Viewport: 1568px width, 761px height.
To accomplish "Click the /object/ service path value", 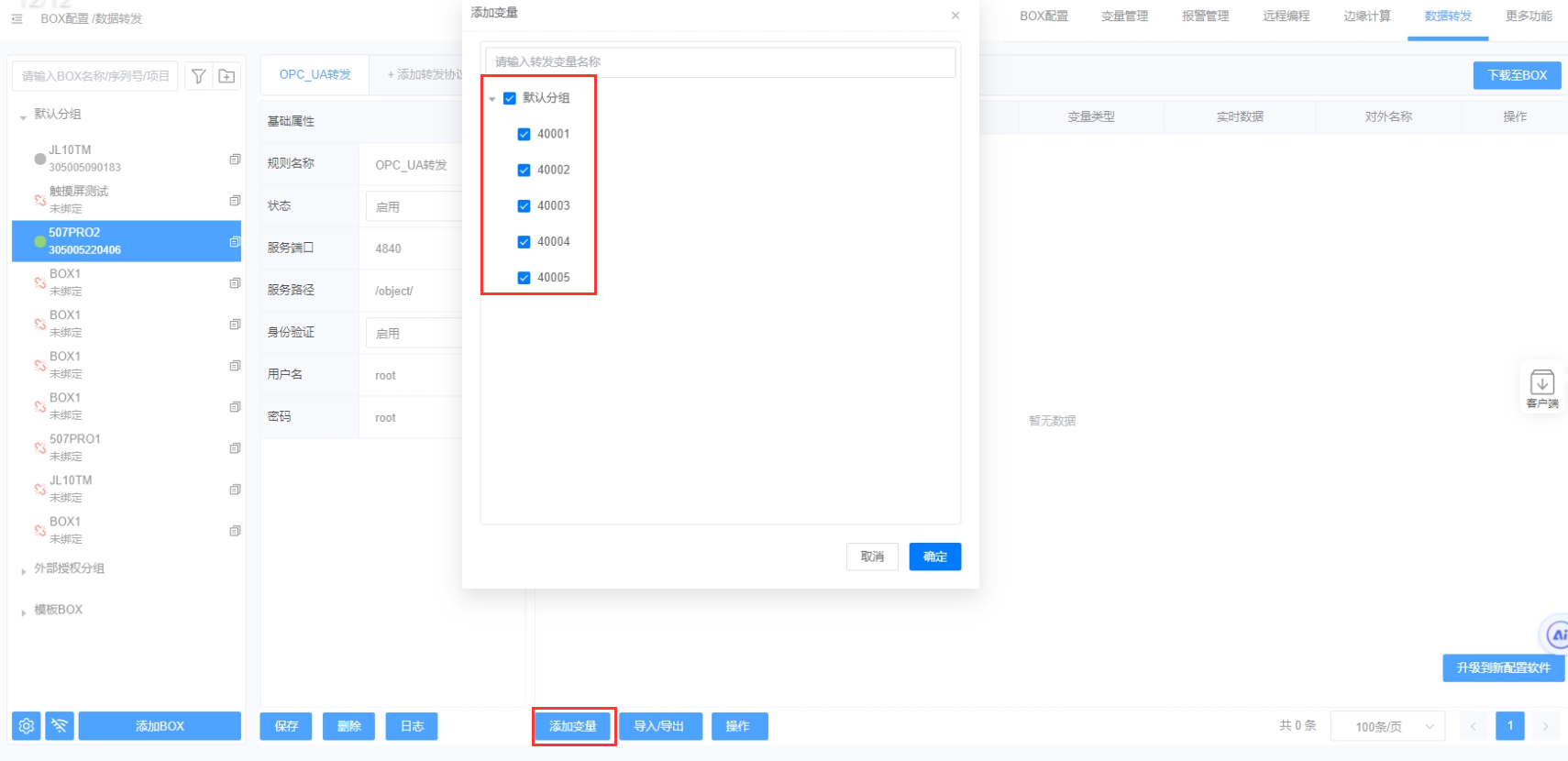I will [x=393, y=291].
